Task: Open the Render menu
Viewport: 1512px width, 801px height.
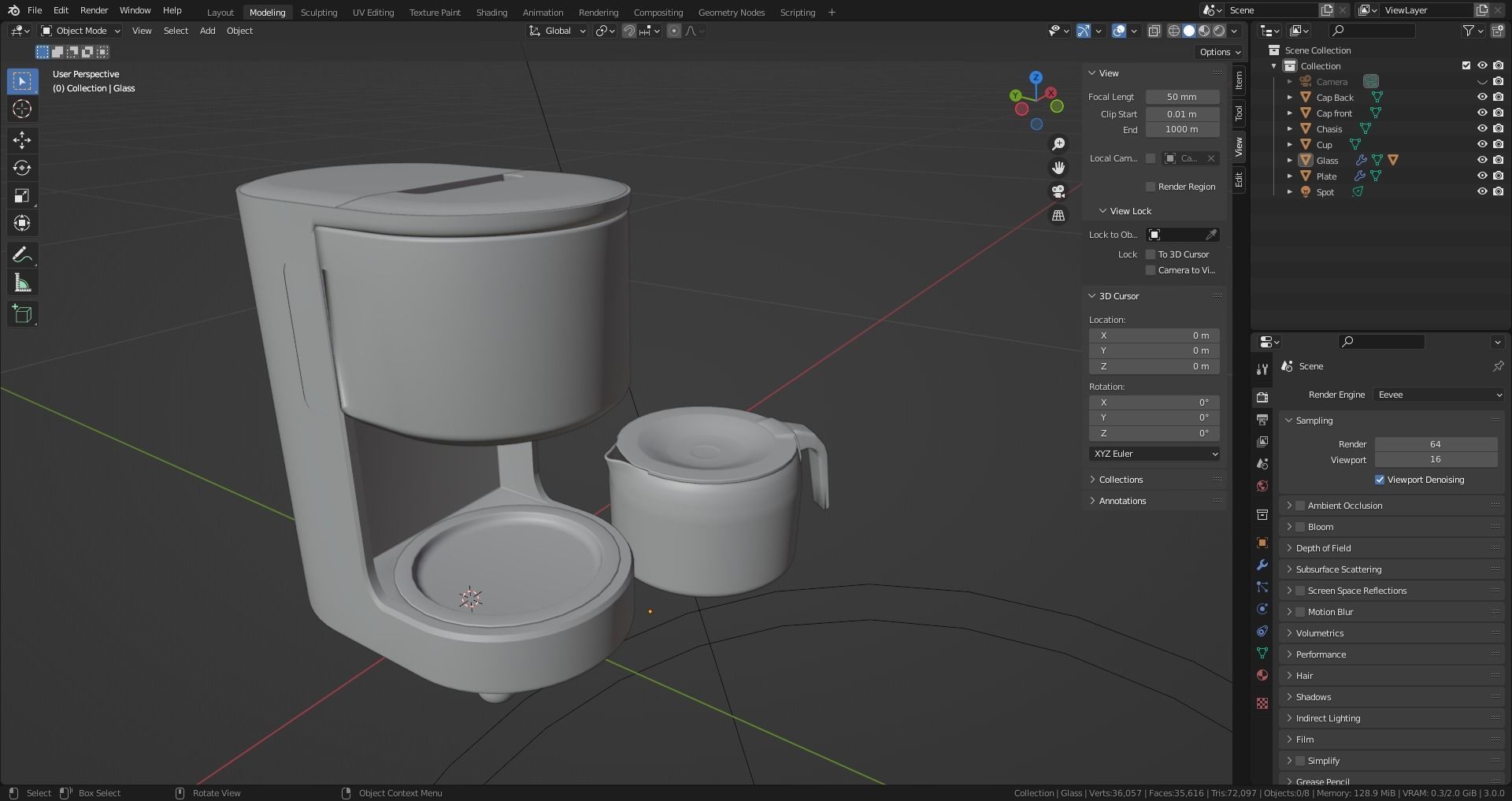Action: coord(94,10)
